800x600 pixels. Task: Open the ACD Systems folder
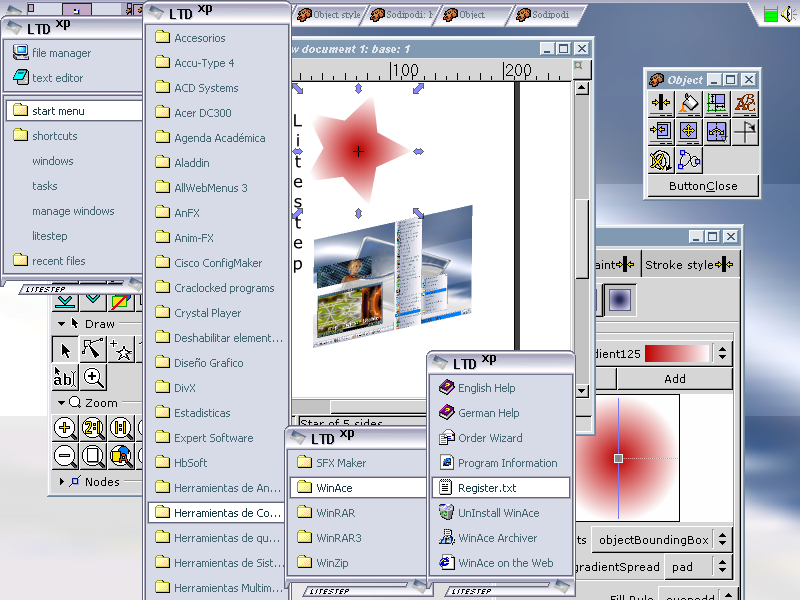tap(218, 88)
